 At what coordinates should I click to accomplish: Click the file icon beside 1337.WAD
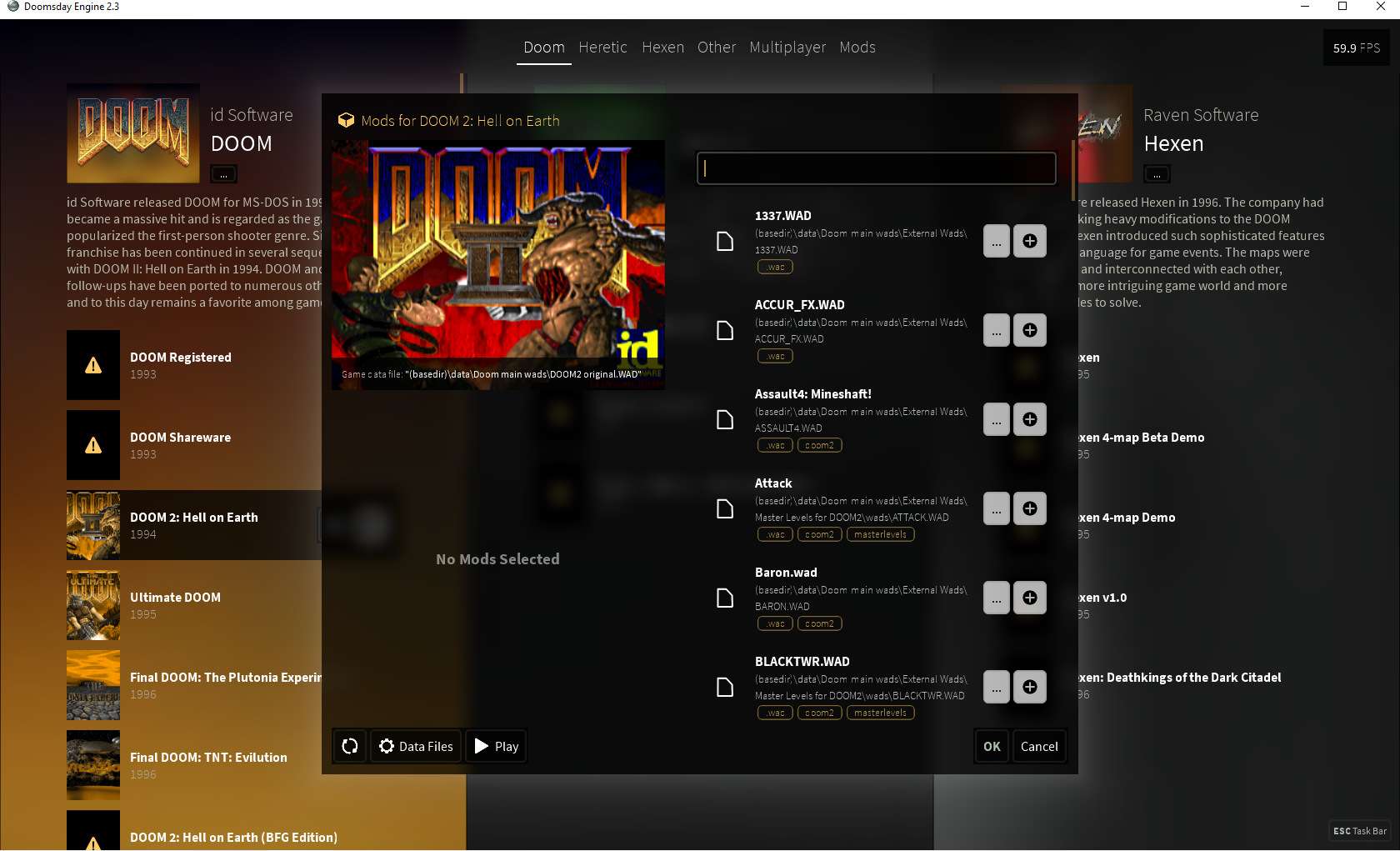pyautogui.click(x=725, y=242)
